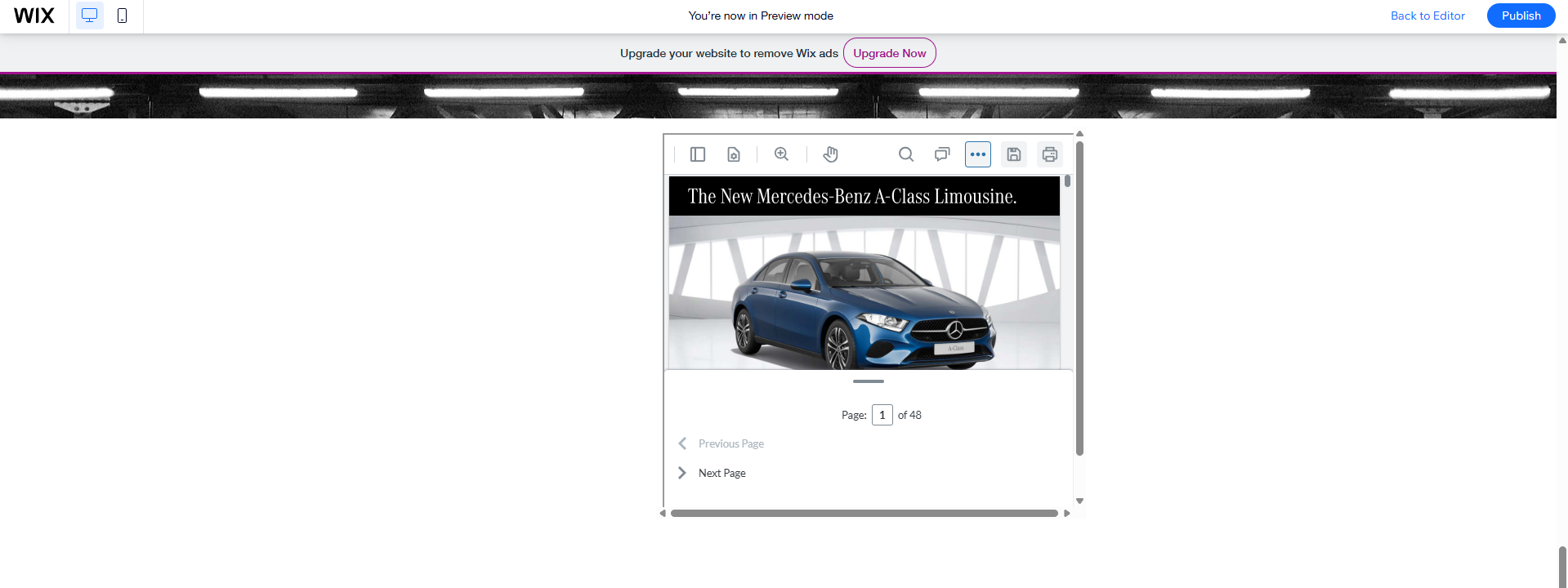Click the viewer's vertical scrollbar thumb
1568x588 pixels.
click(1079, 298)
